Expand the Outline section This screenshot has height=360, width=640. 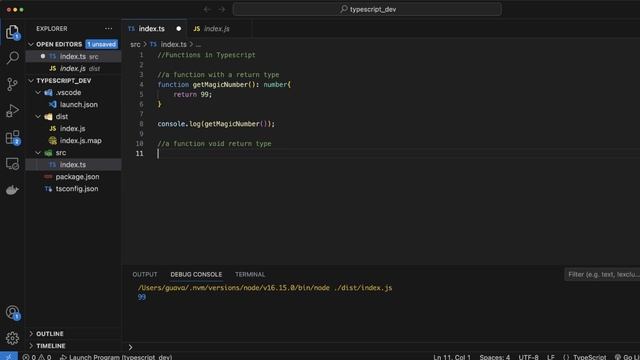click(x=31, y=334)
